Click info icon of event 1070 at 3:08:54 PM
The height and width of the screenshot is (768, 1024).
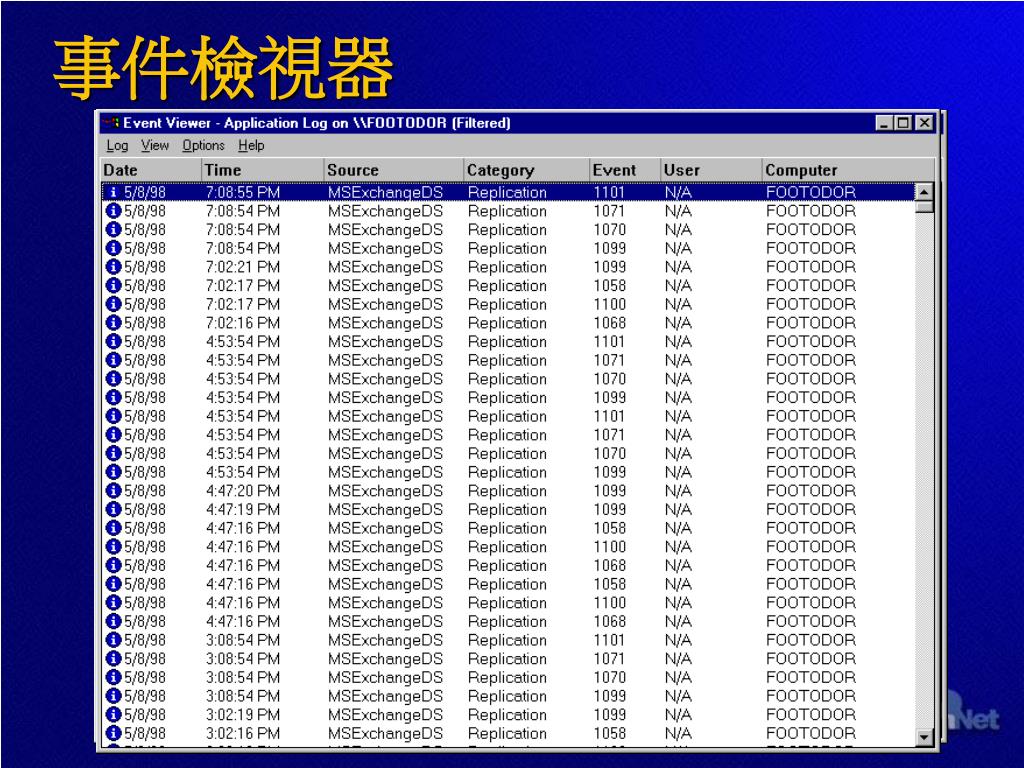114,677
